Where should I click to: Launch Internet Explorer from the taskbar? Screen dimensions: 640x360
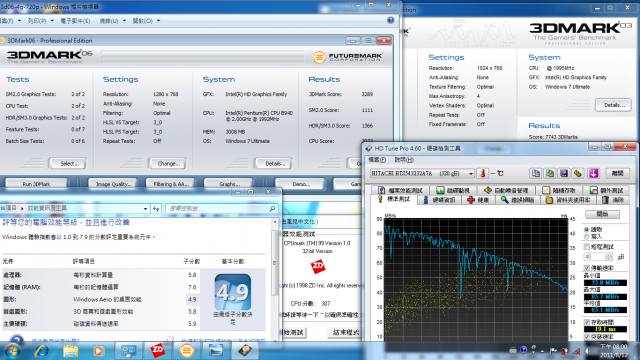pos(42,351)
